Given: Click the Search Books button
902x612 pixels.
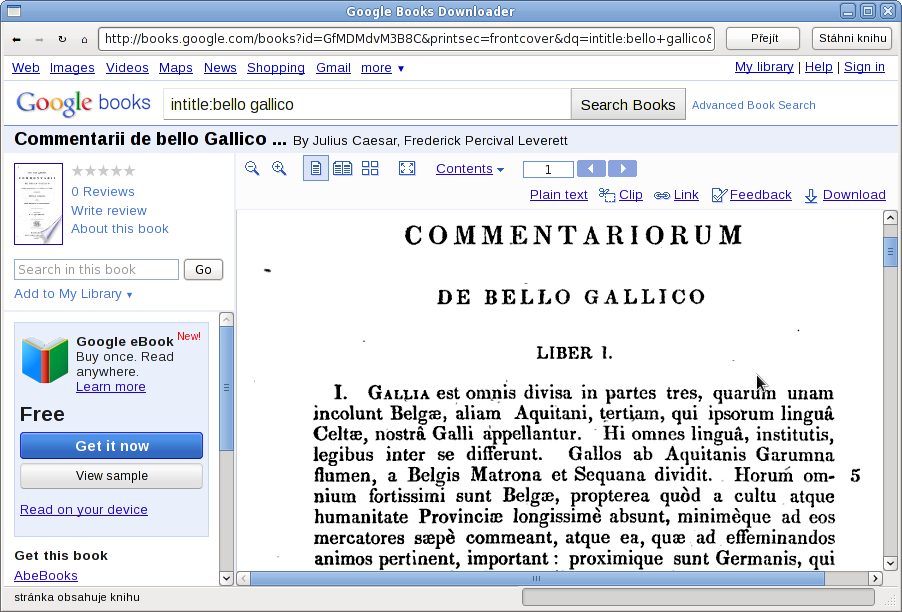Looking at the screenshot, I should 628,105.
